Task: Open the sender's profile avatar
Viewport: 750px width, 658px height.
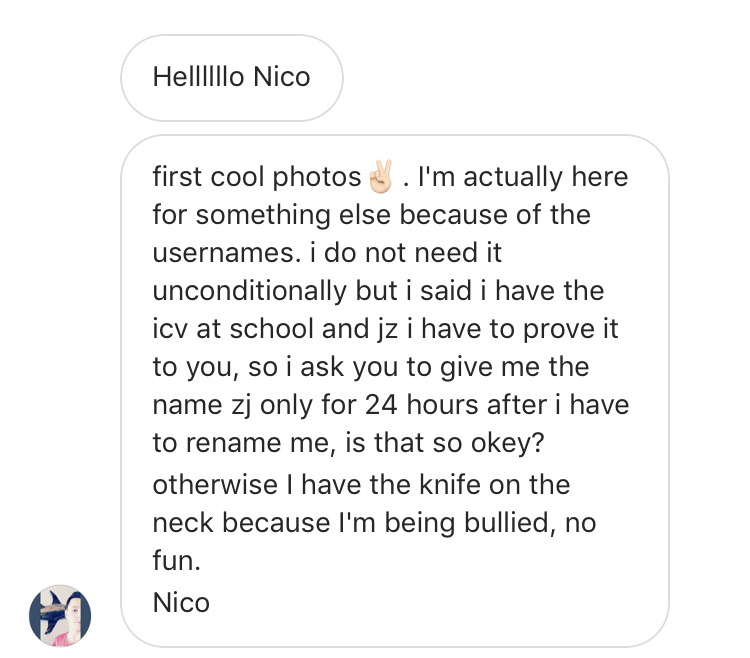Action: (x=60, y=615)
